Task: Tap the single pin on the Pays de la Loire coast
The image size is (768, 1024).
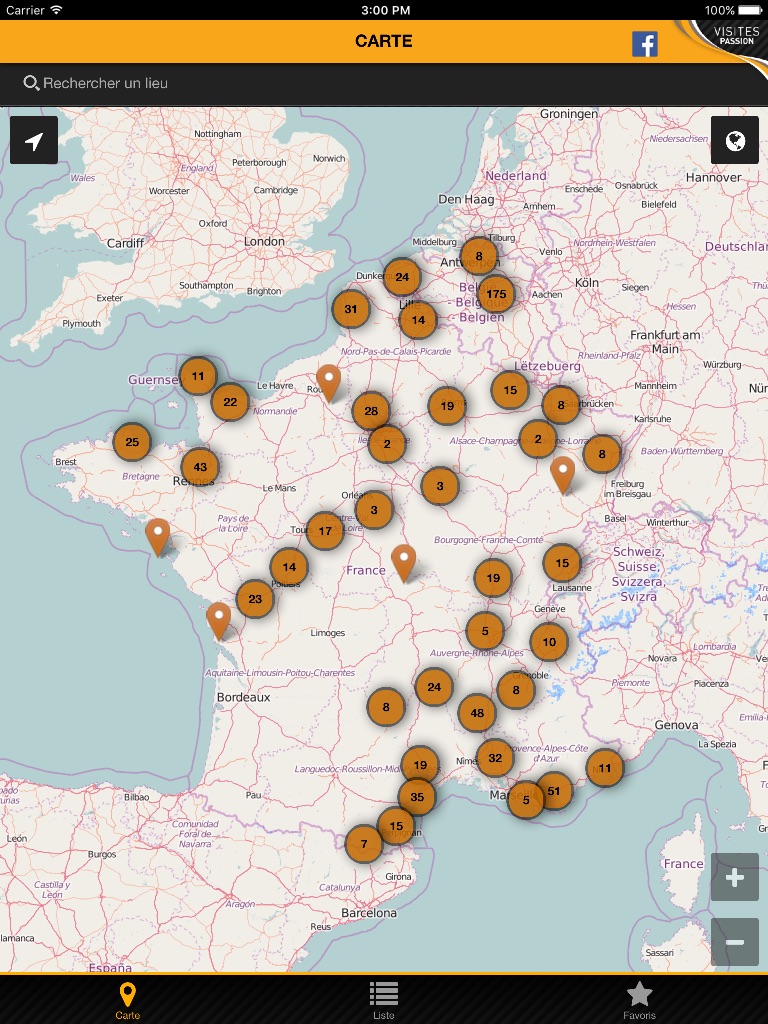Action: [x=157, y=537]
